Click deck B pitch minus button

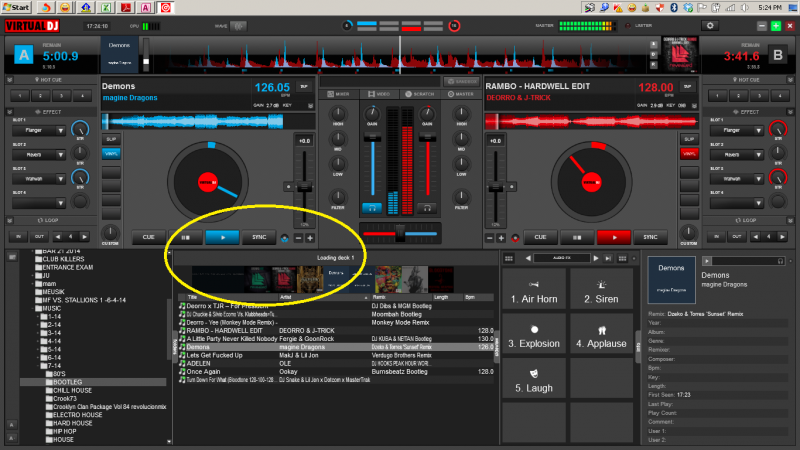pos(490,238)
